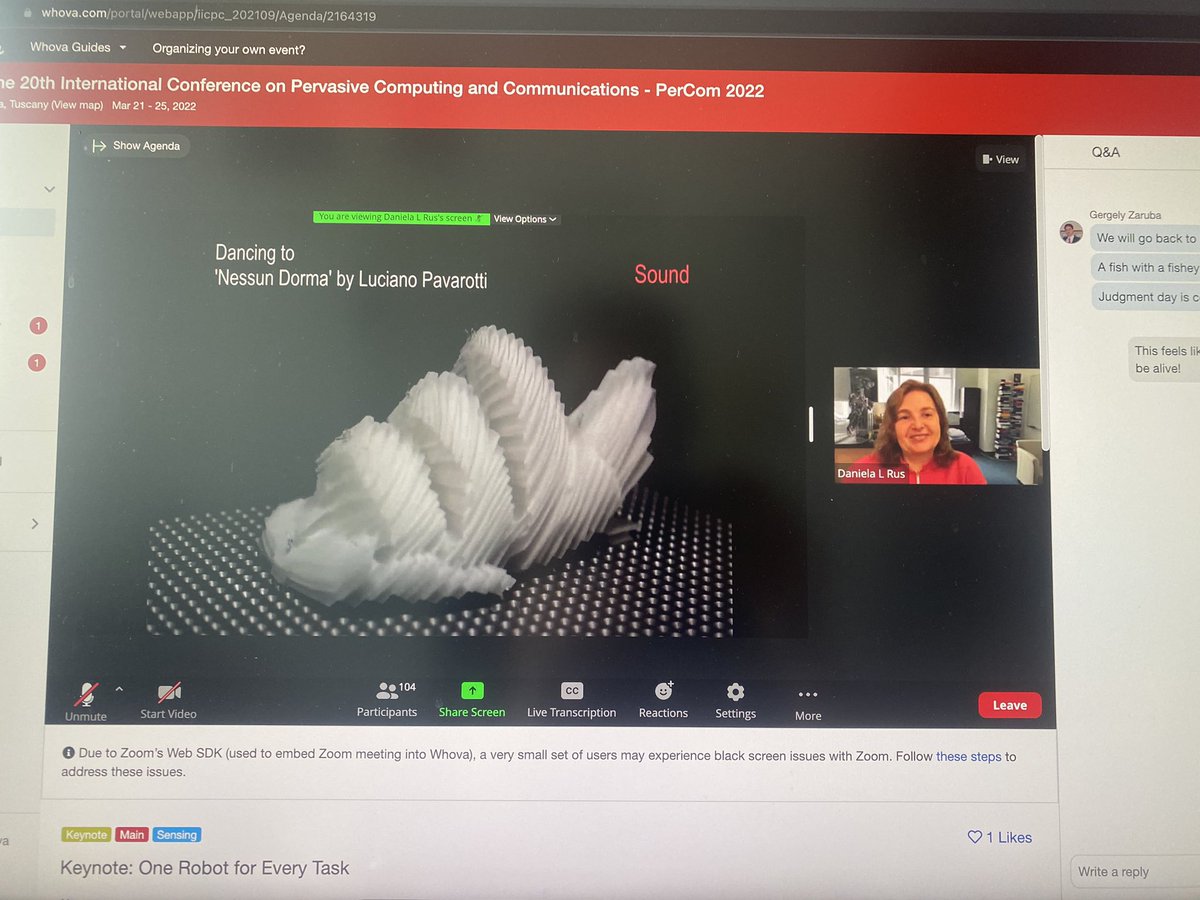Click the lower red notification badge in sidebar

pyautogui.click(x=37, y=362)
